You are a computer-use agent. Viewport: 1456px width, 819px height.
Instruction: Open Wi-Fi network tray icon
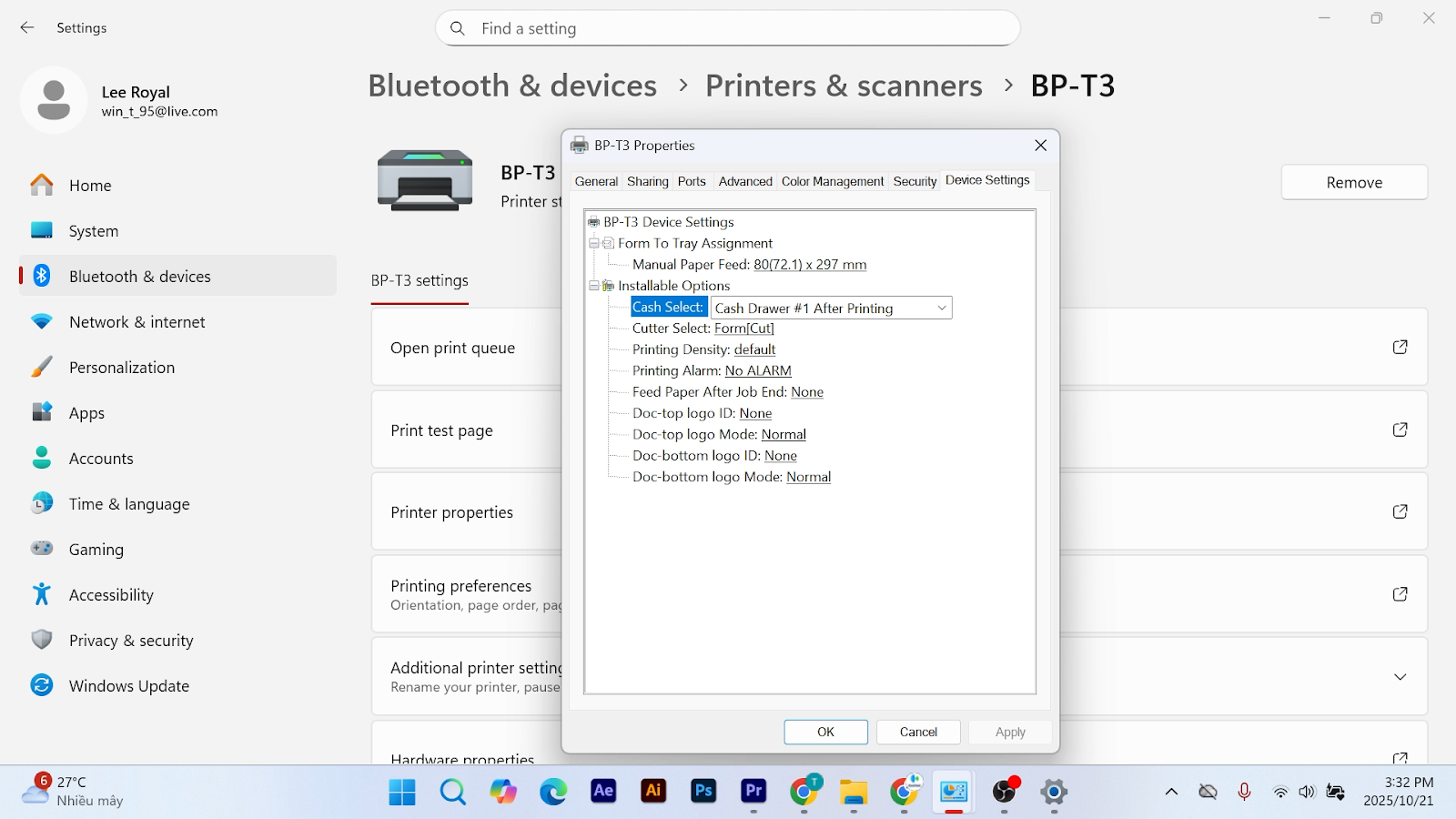click(1280, 792)
